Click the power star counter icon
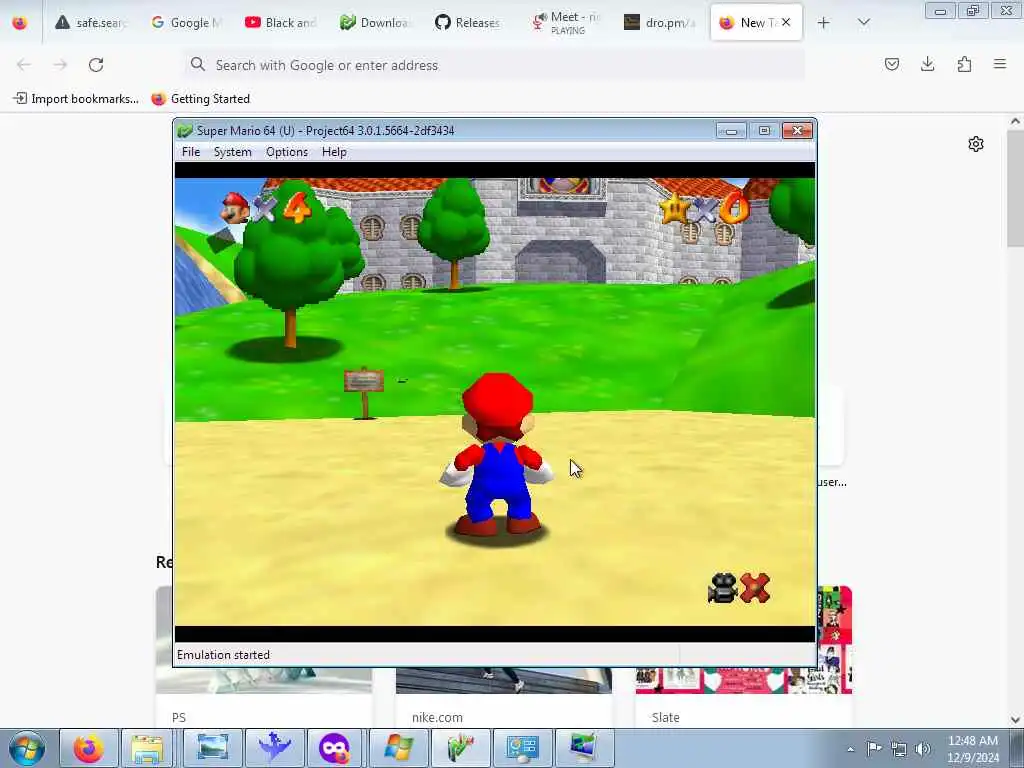This screenshot has width=1024, height=768. [x=675, y=208]
